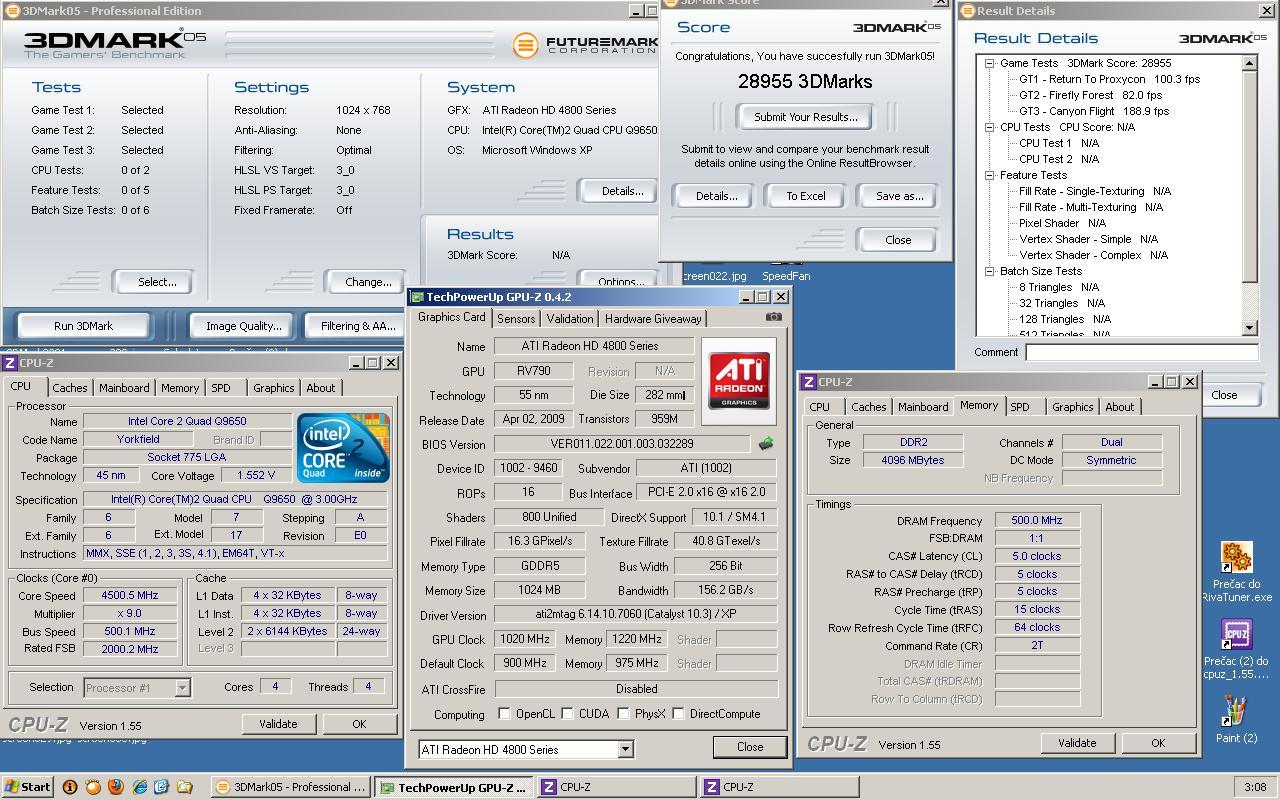The image size is (1280, 800).
Task: Maximize the GPU-Z window
Action: tap(763, 297)
